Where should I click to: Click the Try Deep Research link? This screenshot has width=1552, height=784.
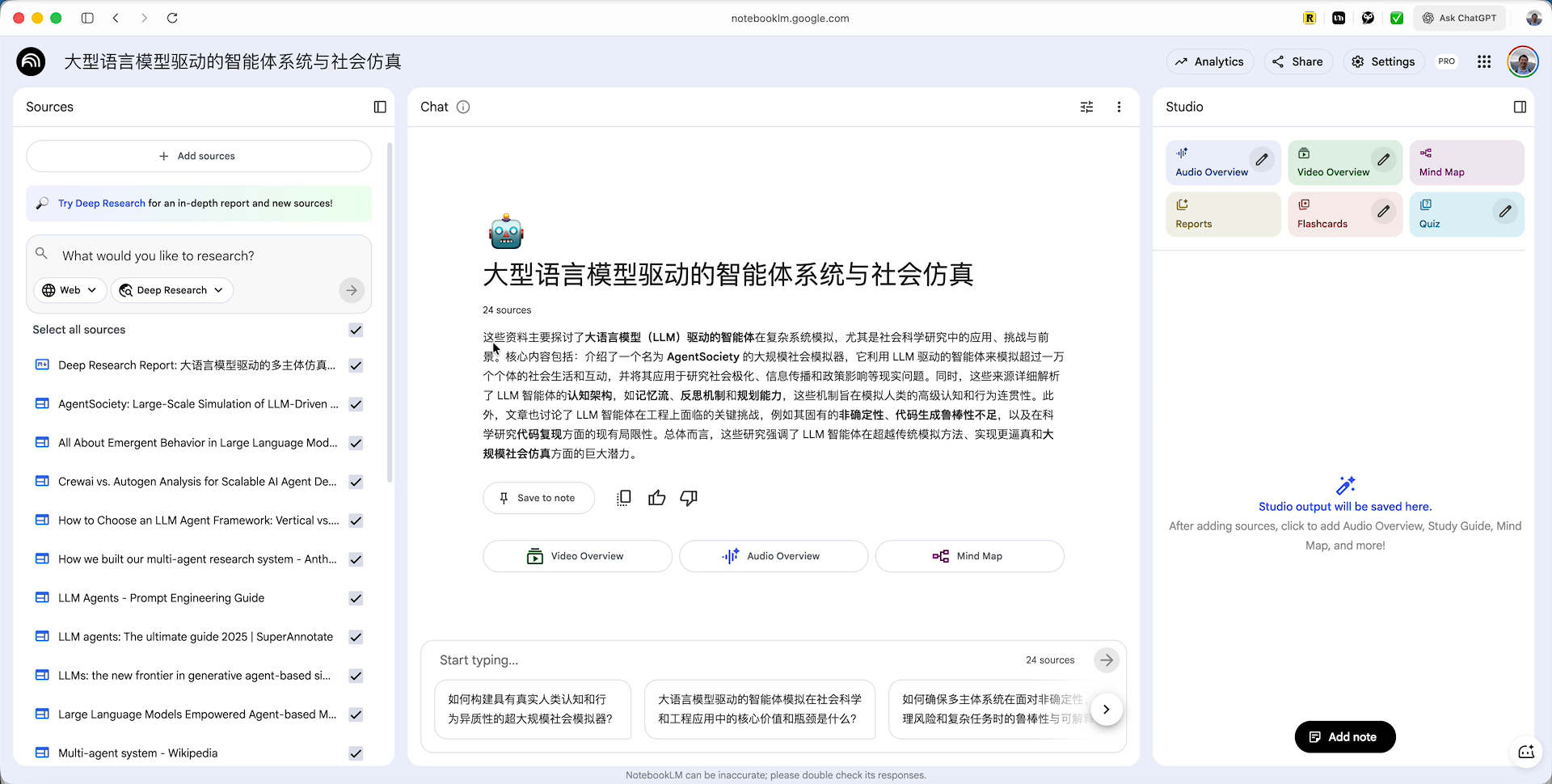[x=102, y=204]
